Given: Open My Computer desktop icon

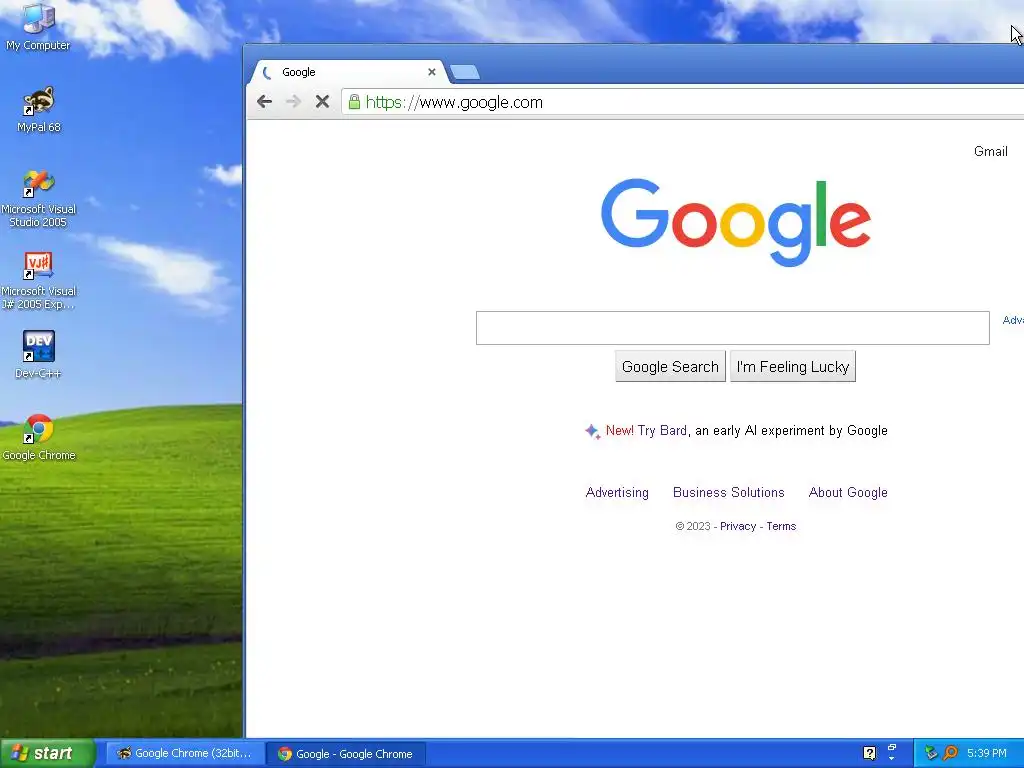Looking at the screenshot, I should [x=38, y=27].
